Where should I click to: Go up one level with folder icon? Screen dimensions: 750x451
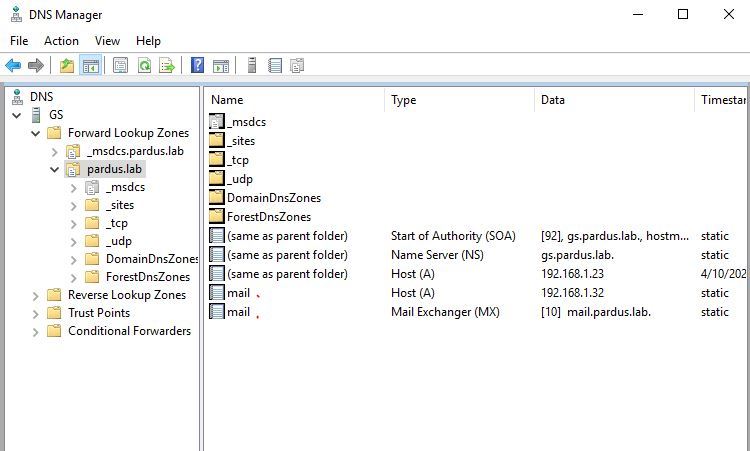67,65
